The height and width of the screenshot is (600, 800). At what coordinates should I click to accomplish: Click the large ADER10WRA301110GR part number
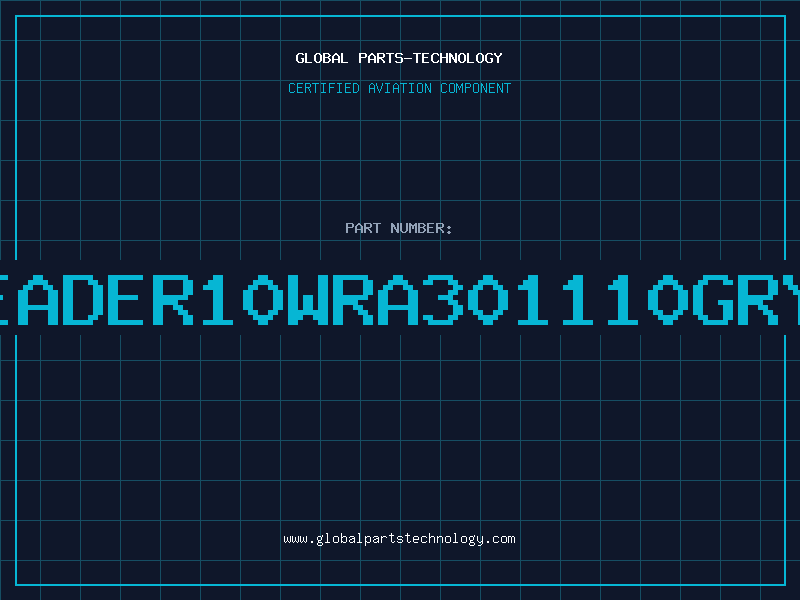[400, 299]
